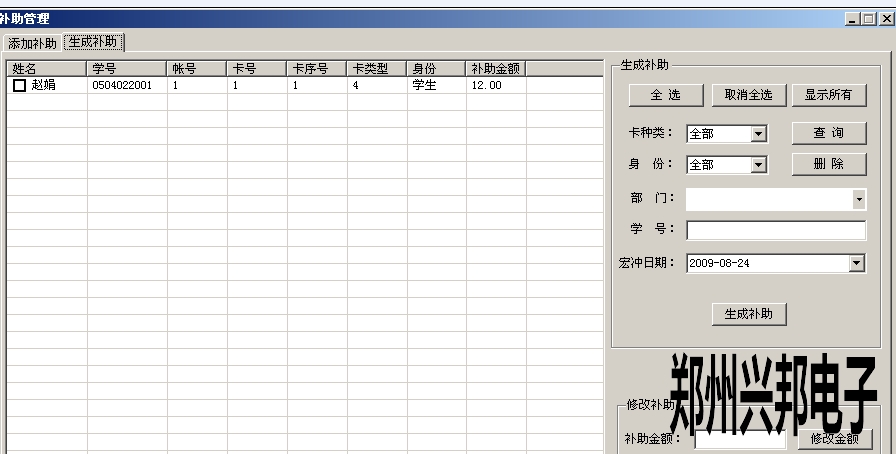
Task: Click the 修改金额 button
Action: [x=835, y=439]
